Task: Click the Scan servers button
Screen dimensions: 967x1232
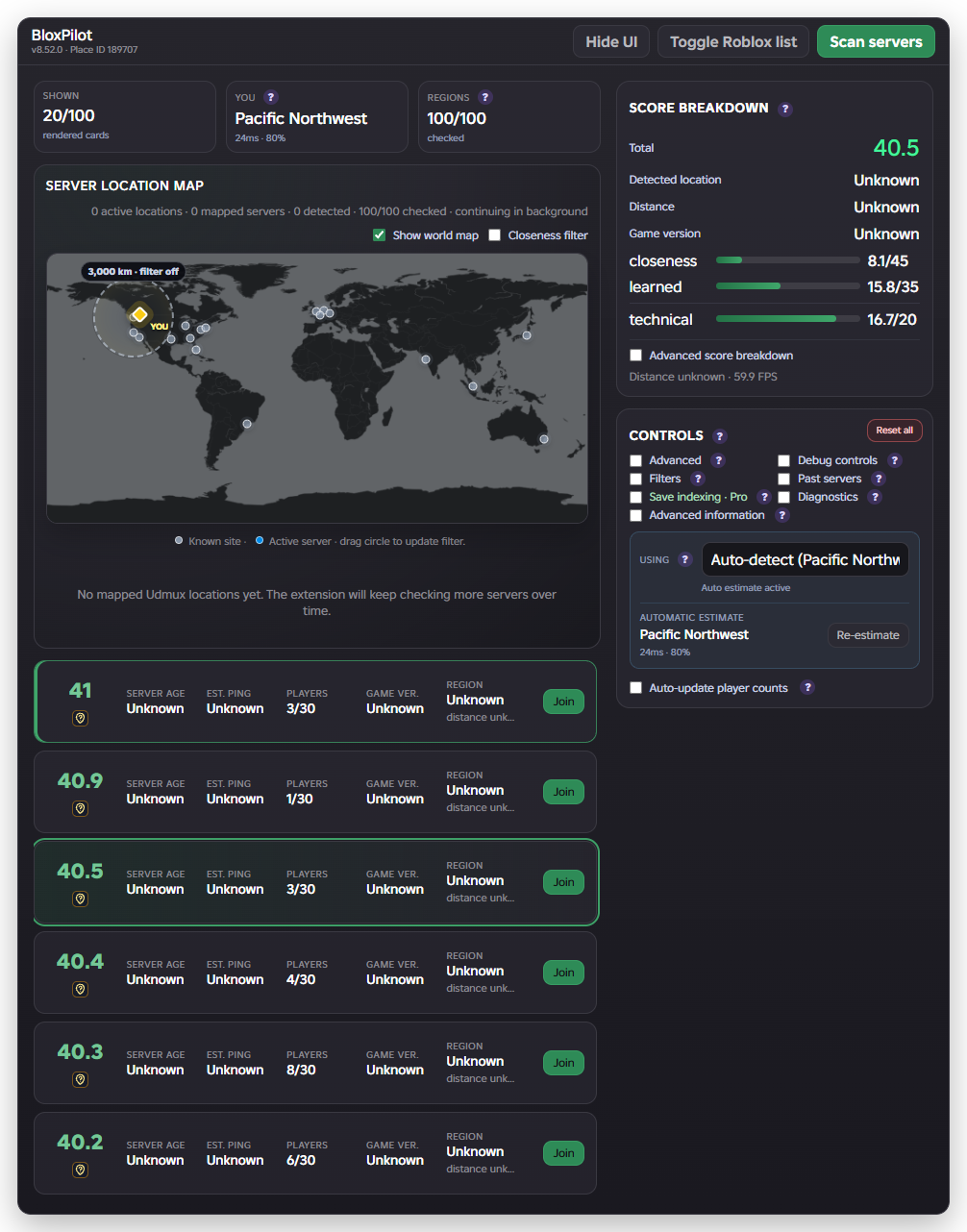Action: 876,41
